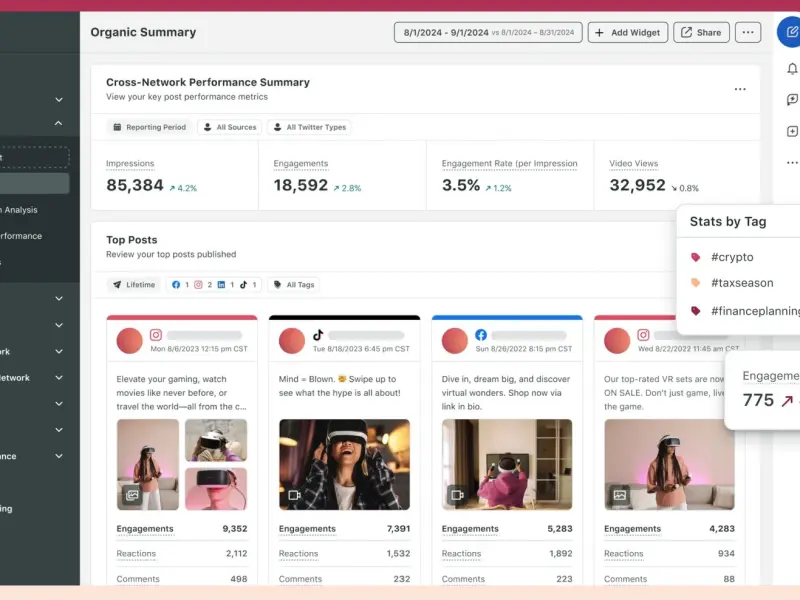Open the blue Compose post icon

pyautogui.click(x=790, y=32)
